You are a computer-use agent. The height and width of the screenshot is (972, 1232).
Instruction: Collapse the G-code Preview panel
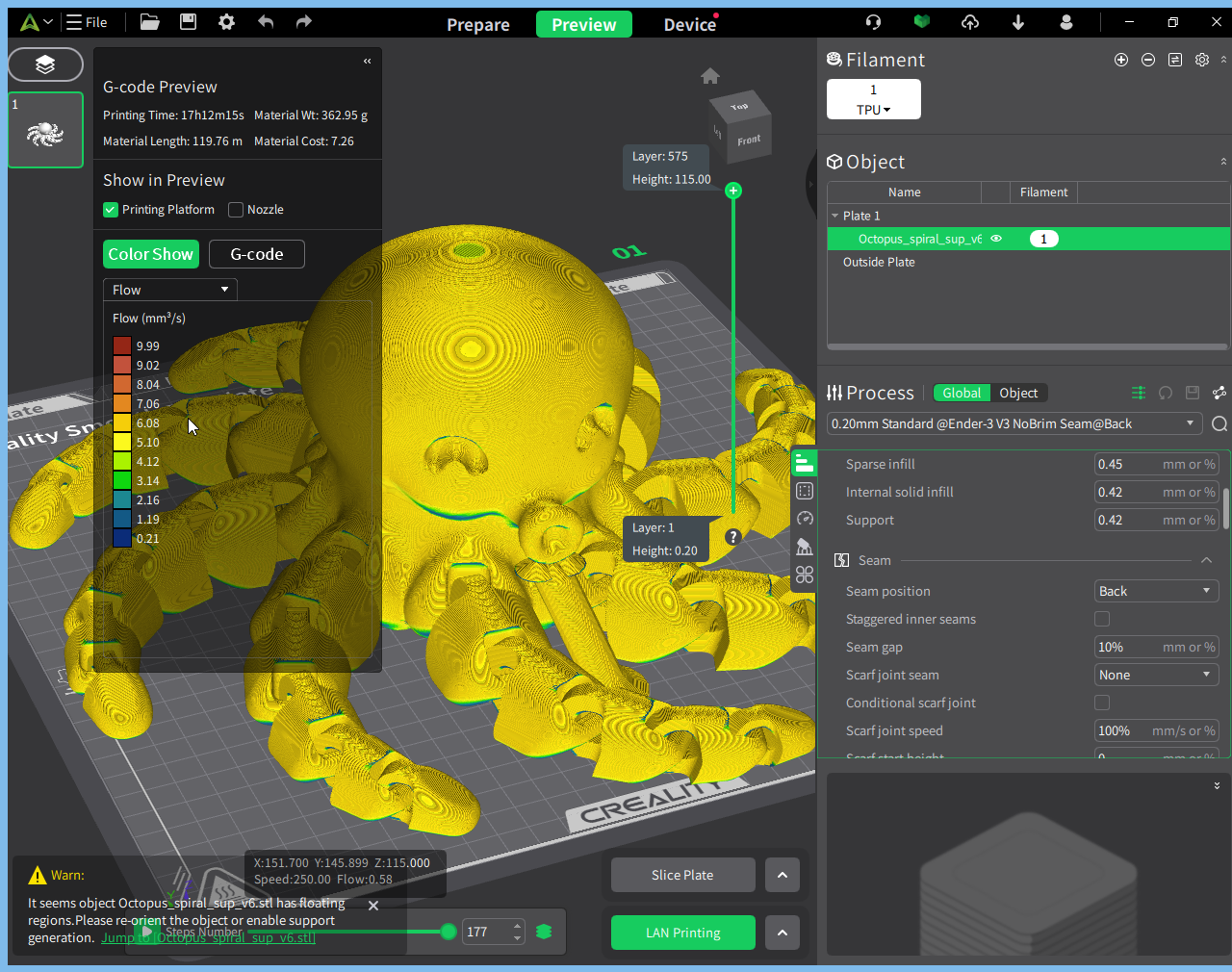(367, 61)
